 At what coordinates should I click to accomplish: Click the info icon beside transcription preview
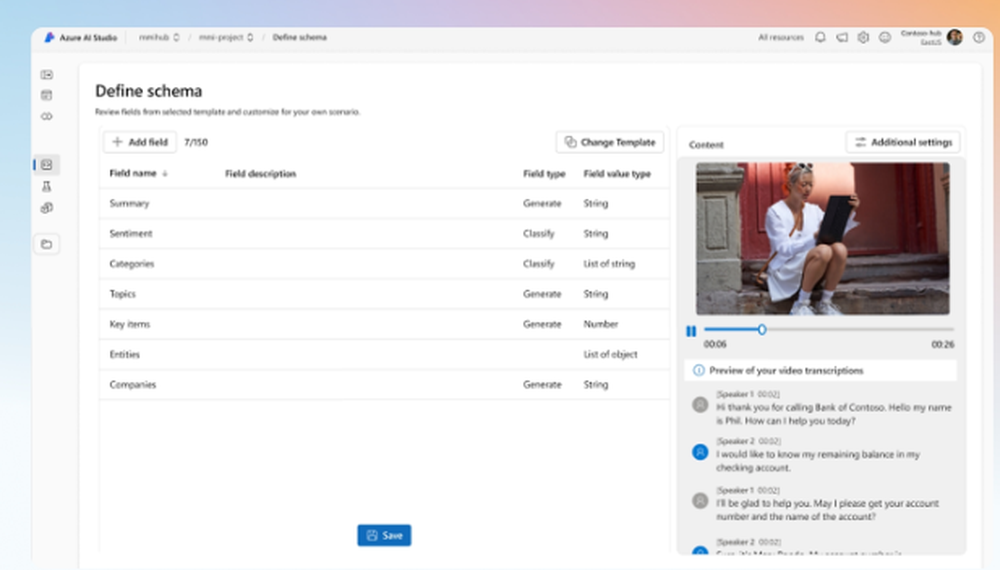[x=699, y=370]
